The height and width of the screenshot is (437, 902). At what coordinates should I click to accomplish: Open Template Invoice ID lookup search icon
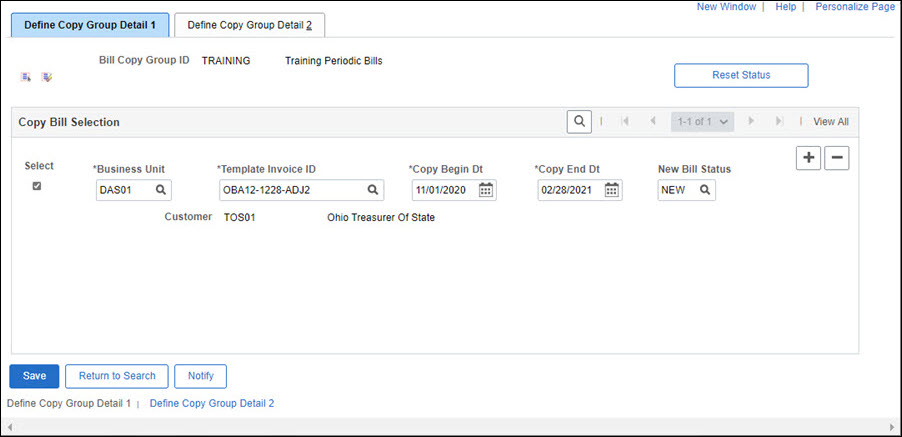pos(372,189)
